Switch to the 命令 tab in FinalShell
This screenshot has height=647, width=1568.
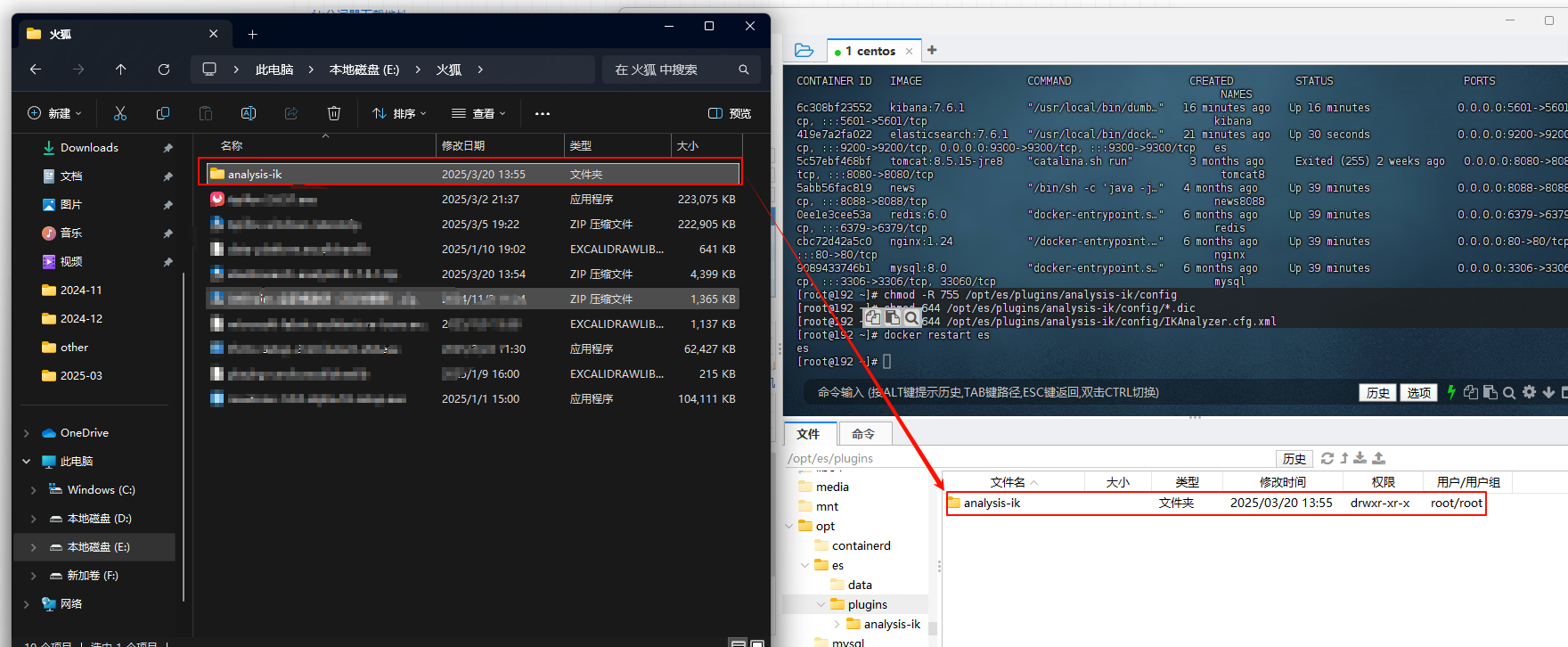point(863,434)
